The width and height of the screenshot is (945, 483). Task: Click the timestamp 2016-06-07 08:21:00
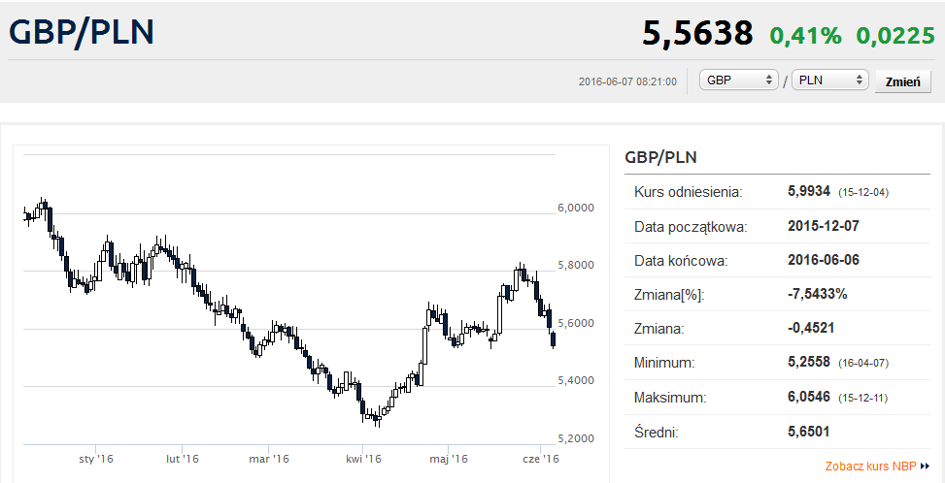point(628,81)
